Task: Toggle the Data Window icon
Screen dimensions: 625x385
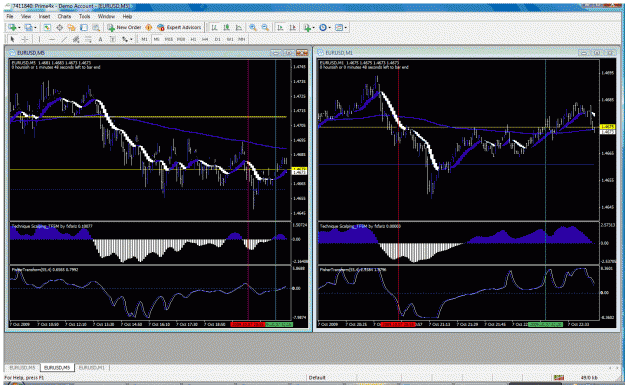Action: [x=59, y=28]
